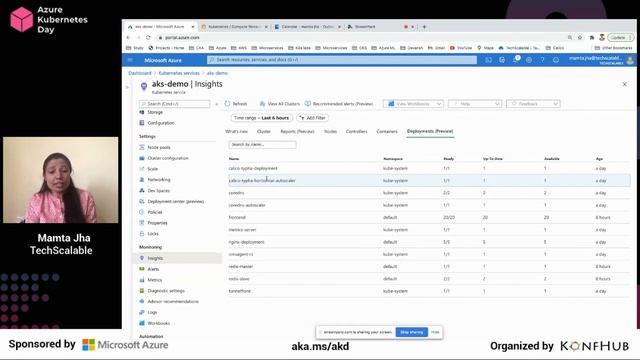The image size is (640, 360).
Task: Switch to the What's new tab
Action: tap(236, 132)
